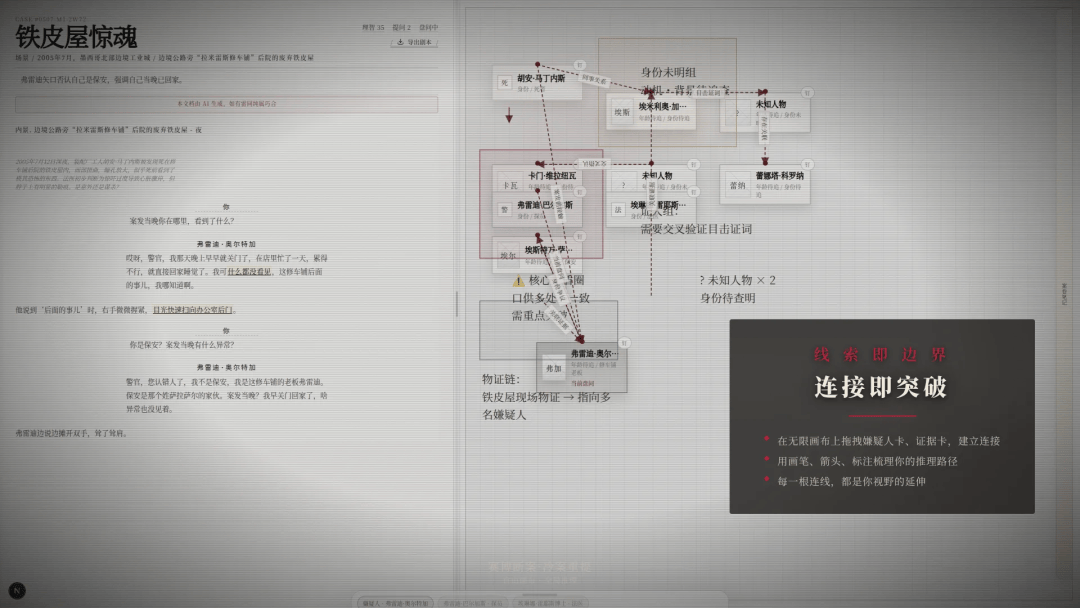1080x608 pixels.
Task: Open the 卡门·维拉纽瓦 card name
Action: pyautogui.click(x=552, y=176)
